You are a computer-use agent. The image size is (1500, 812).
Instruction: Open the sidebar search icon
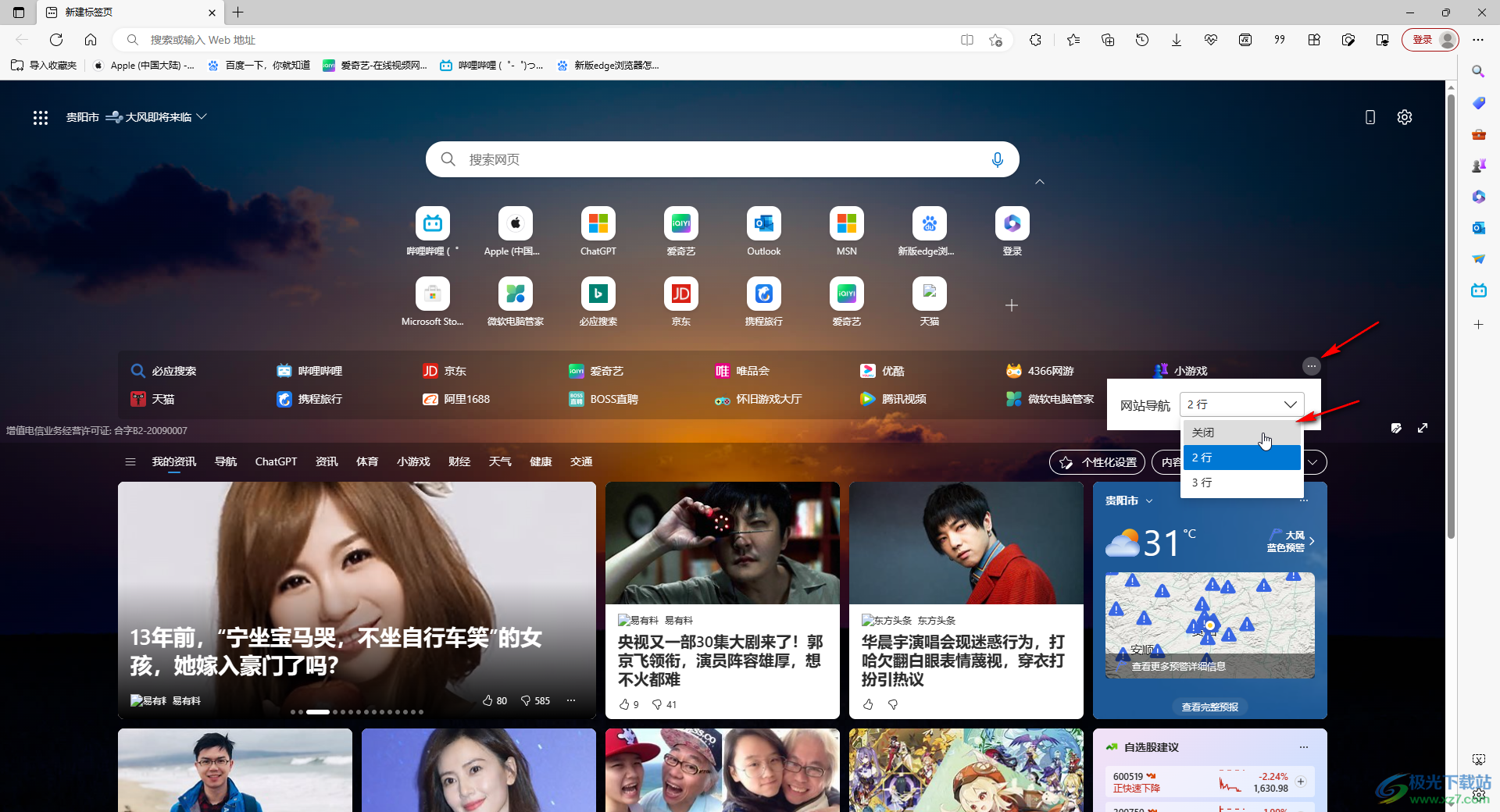(x=1478, y=72)
